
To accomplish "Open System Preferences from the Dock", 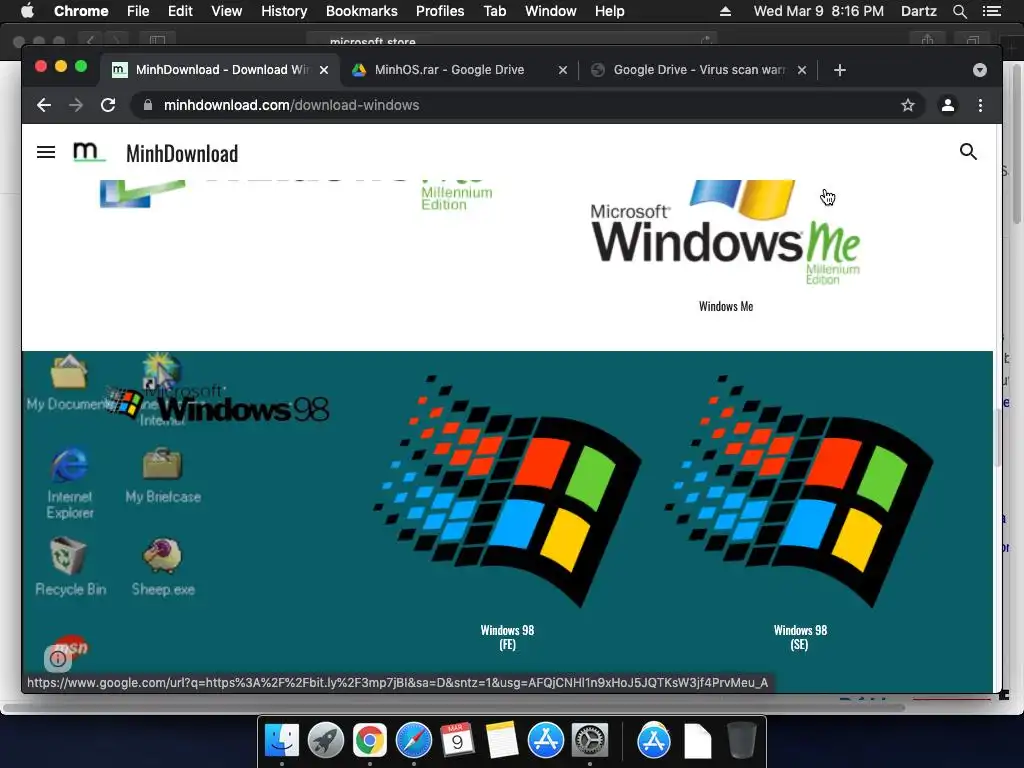I will (x=590, y=741).
